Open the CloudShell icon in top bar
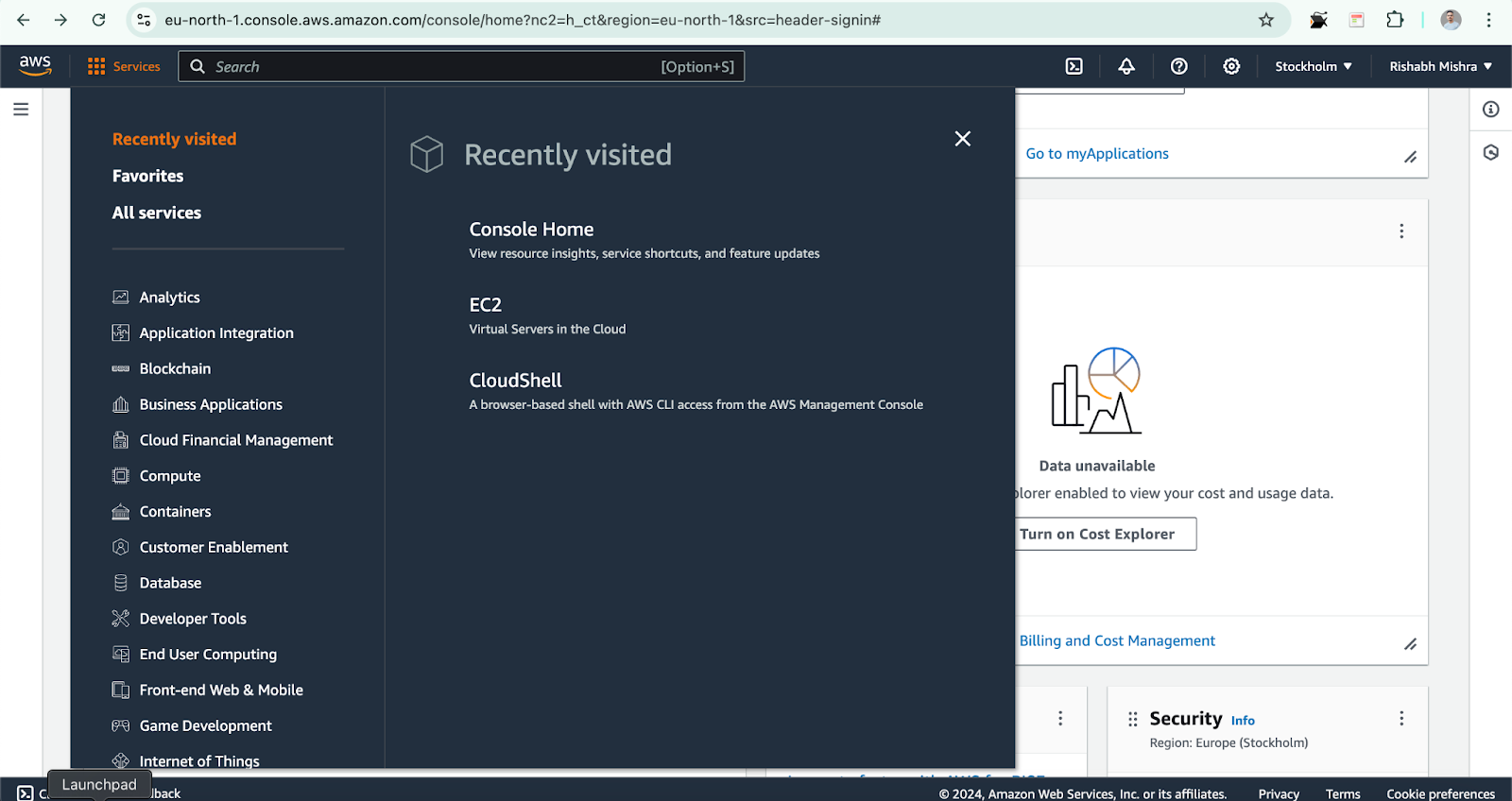This screenshot has width=1512, height=801. 1074,66
